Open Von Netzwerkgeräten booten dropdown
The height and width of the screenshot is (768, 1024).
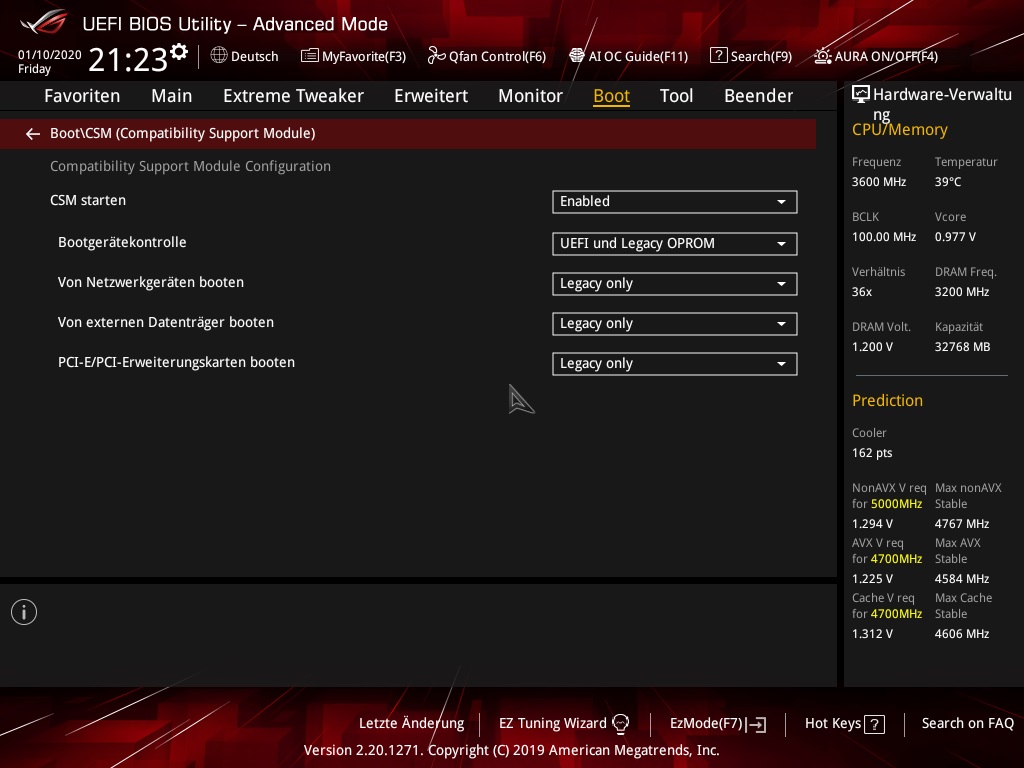pyautogui.click(x=675, y=284)
